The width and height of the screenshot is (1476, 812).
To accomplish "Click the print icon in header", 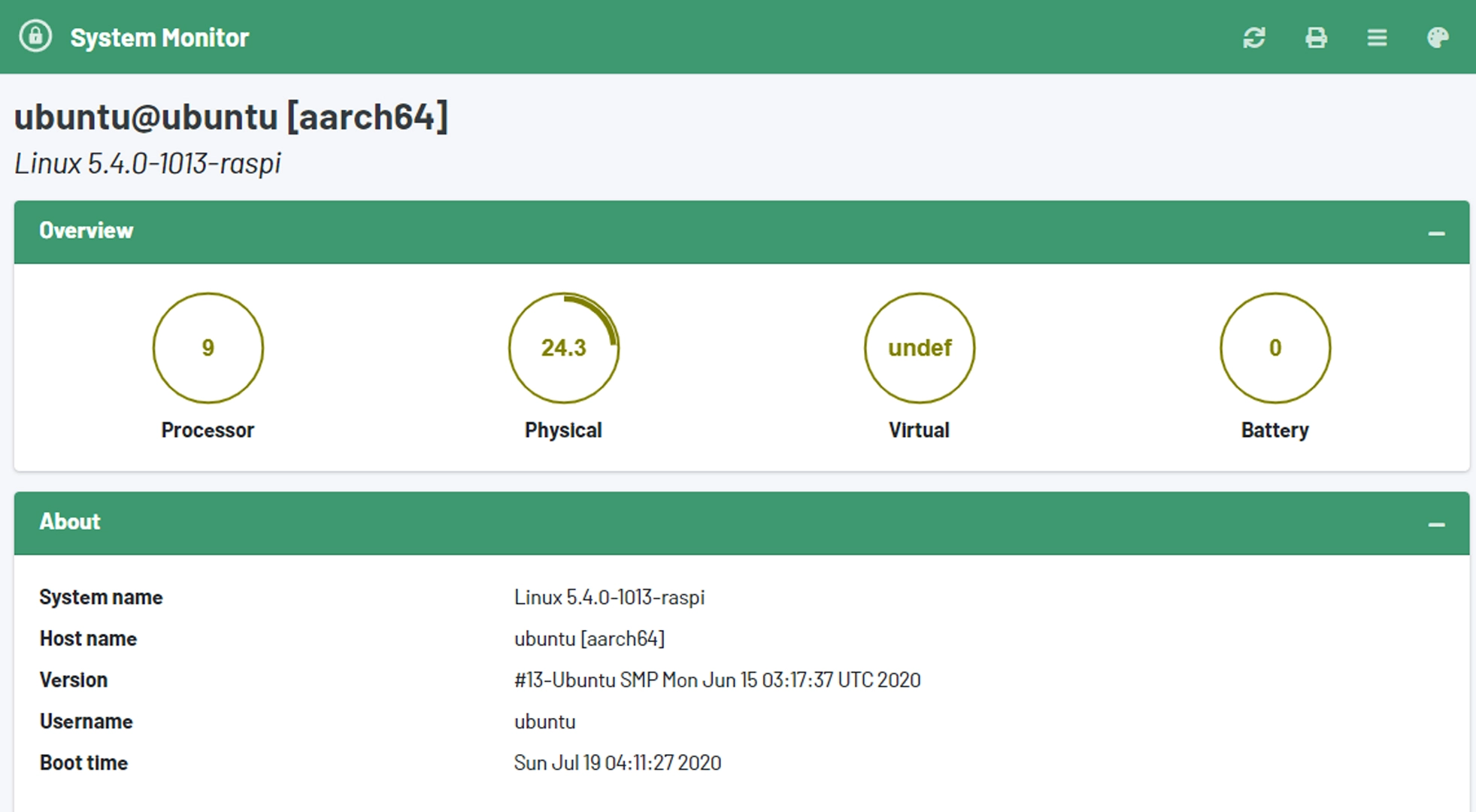I will point(1316,38).
